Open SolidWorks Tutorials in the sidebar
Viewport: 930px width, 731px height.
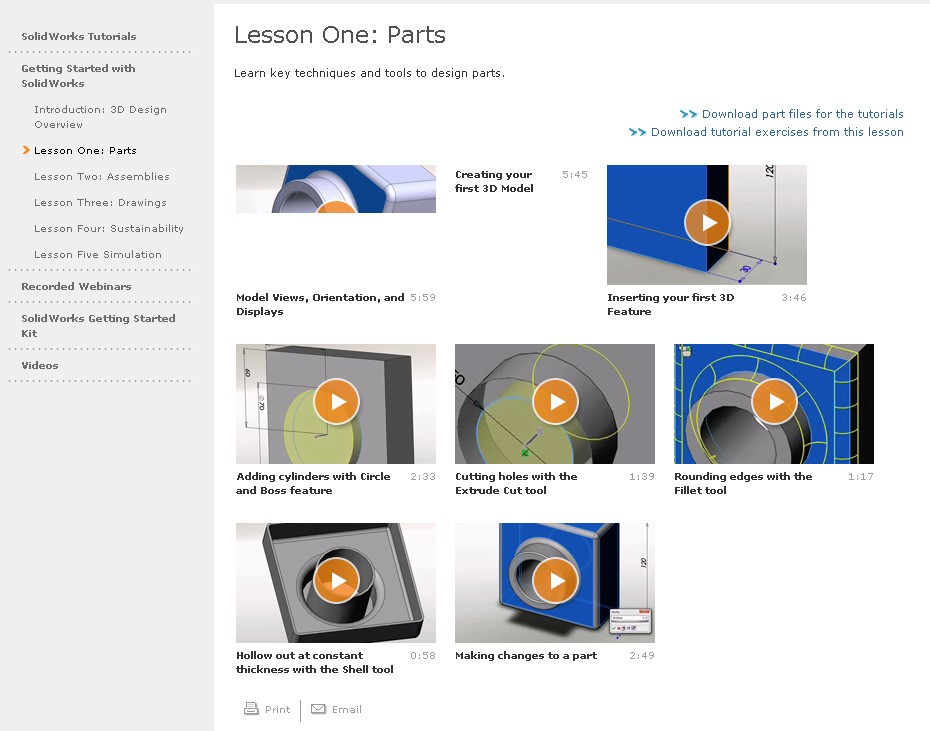pos(79,37)
